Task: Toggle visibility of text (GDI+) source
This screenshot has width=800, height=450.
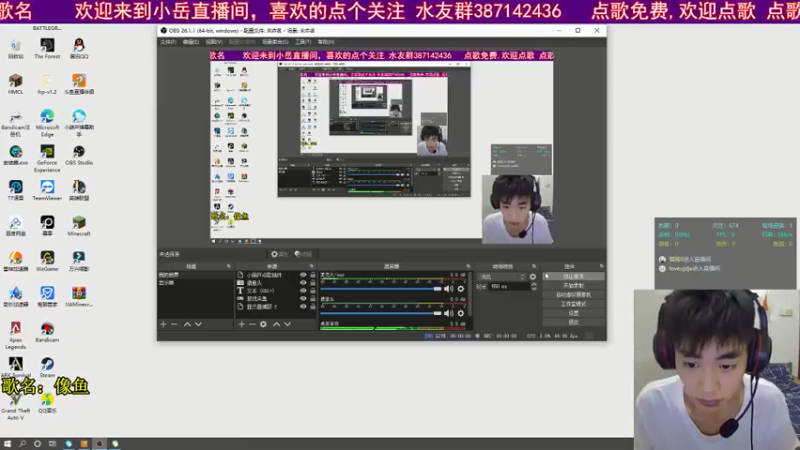Action: 303,290
